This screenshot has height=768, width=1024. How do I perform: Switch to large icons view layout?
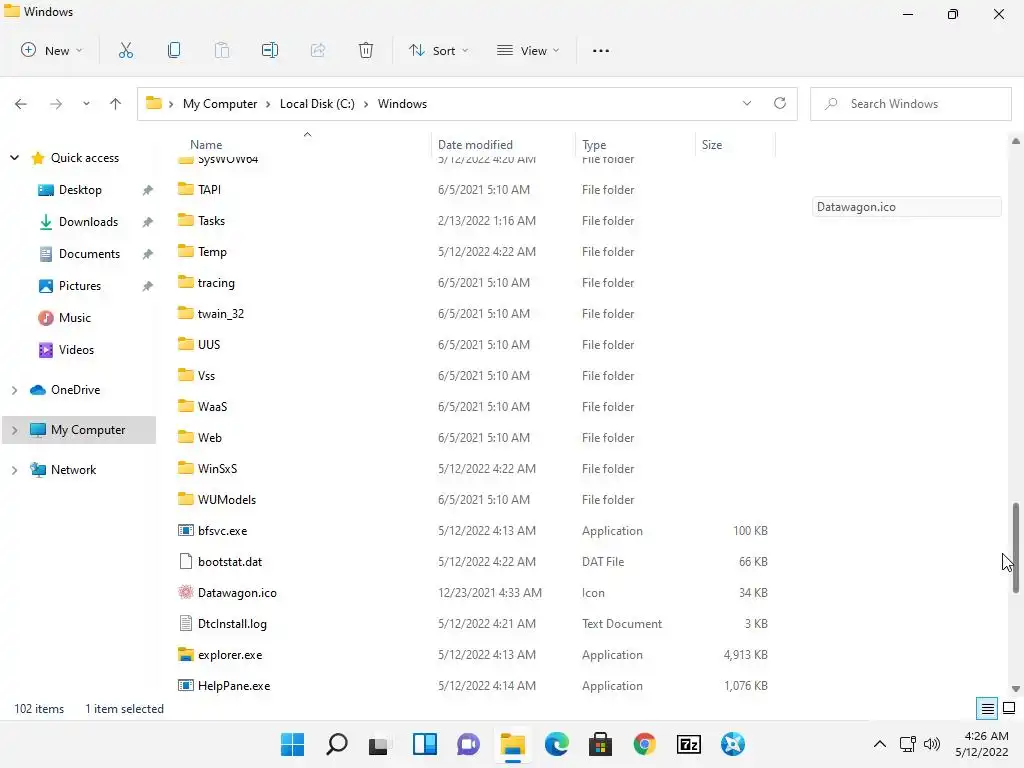pos(1009,709)
